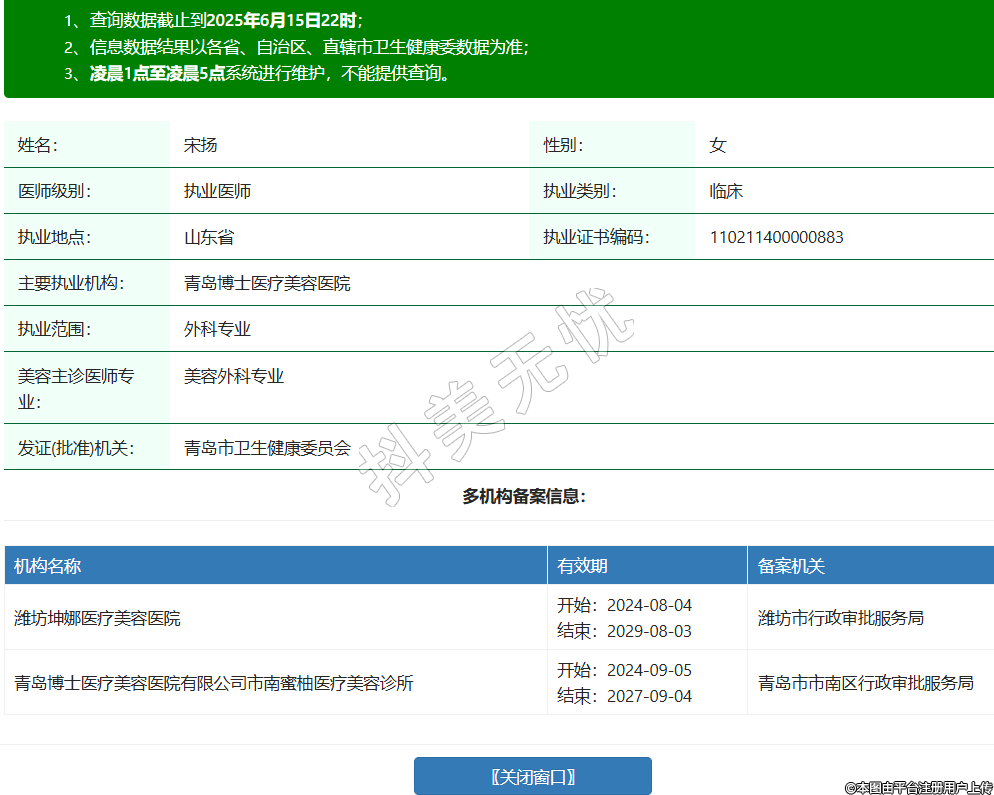Viewport: 994px width, 795px height.
Task: Click the 潍坊市行政审批服务局 cell
Action: (840, 618)
